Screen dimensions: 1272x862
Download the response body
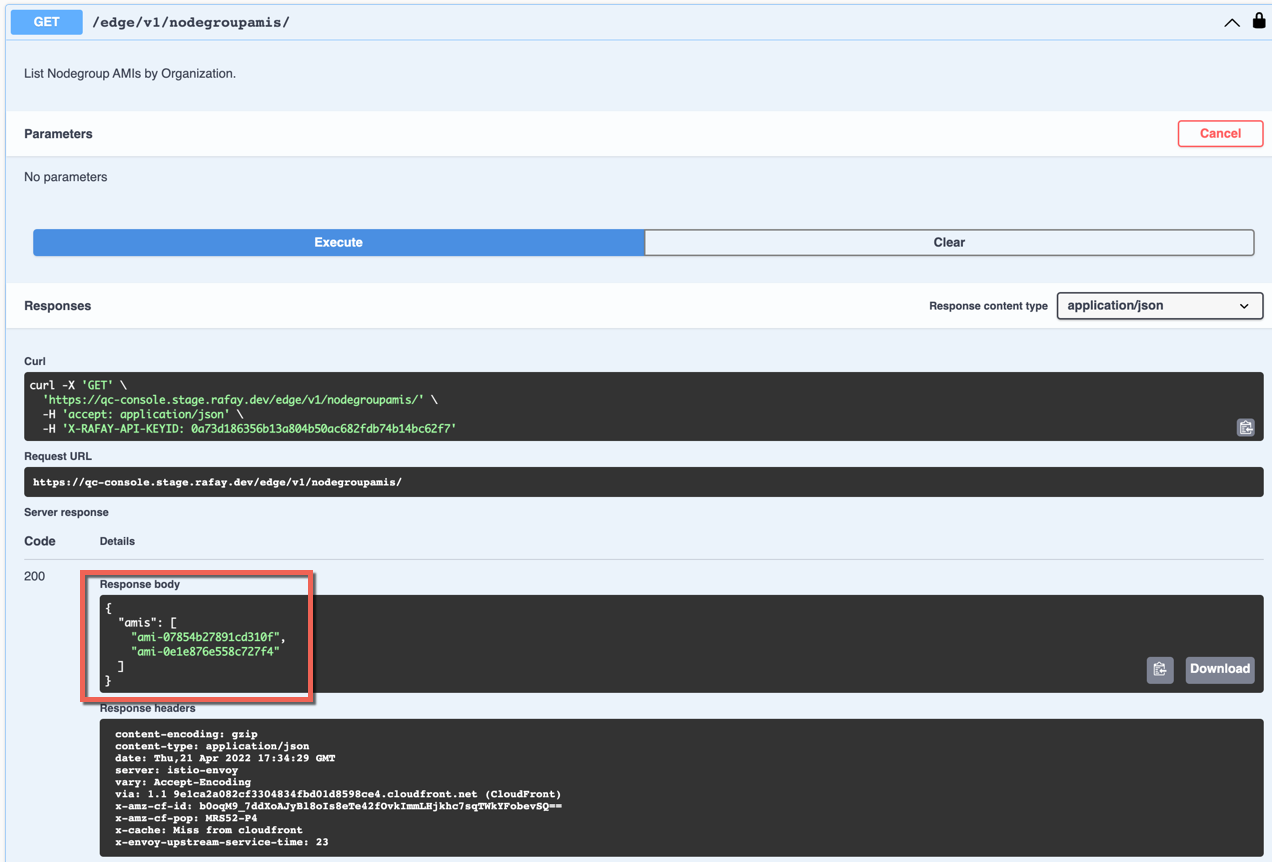click(x=1219, y=669)
